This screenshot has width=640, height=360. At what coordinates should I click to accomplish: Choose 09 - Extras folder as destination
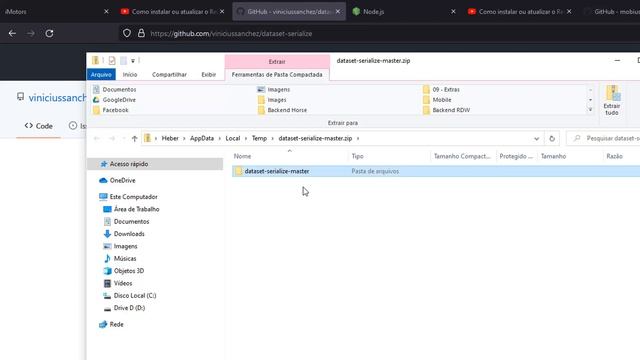441,89
